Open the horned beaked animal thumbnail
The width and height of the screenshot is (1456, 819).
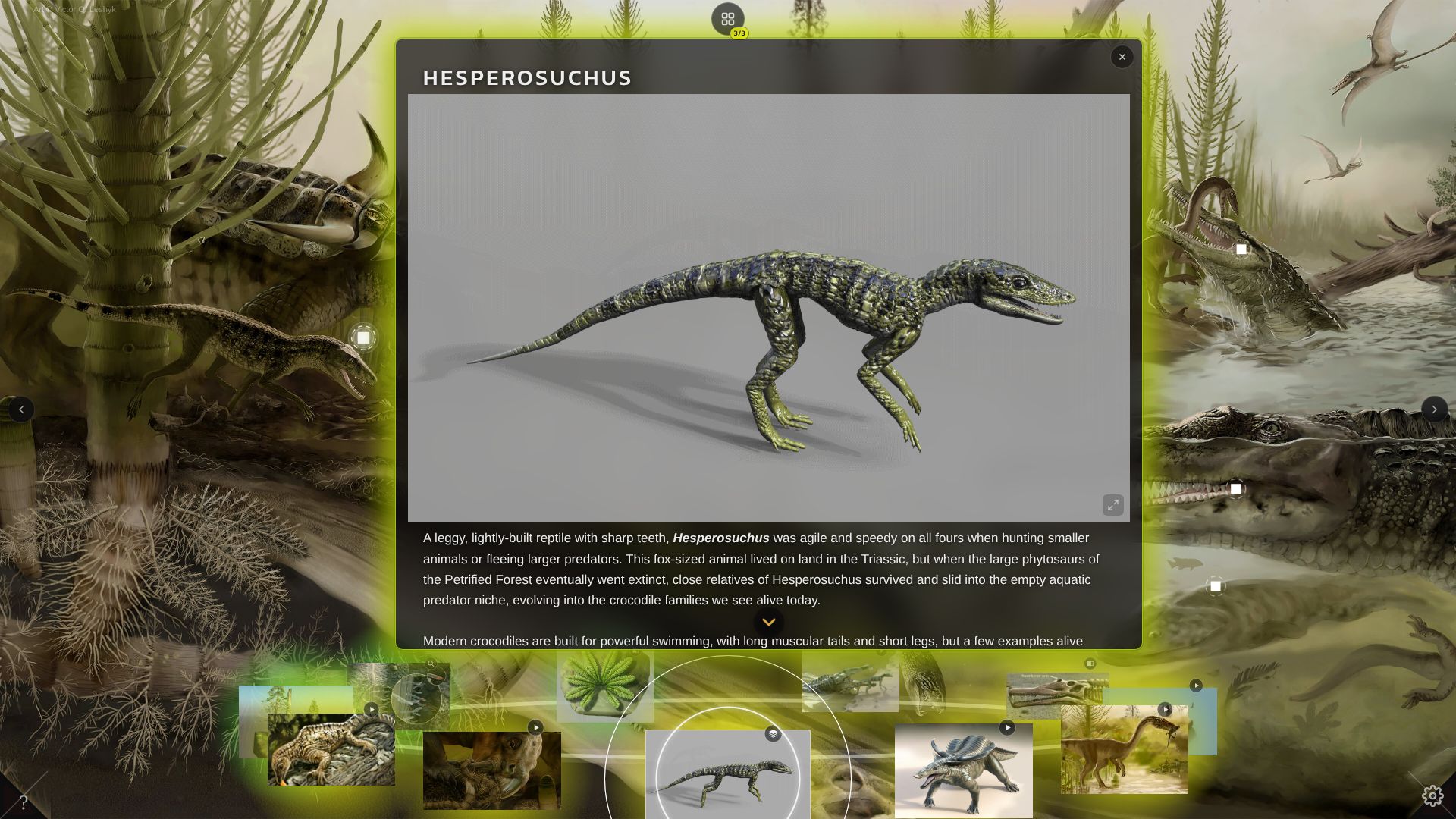pos(492,770)
